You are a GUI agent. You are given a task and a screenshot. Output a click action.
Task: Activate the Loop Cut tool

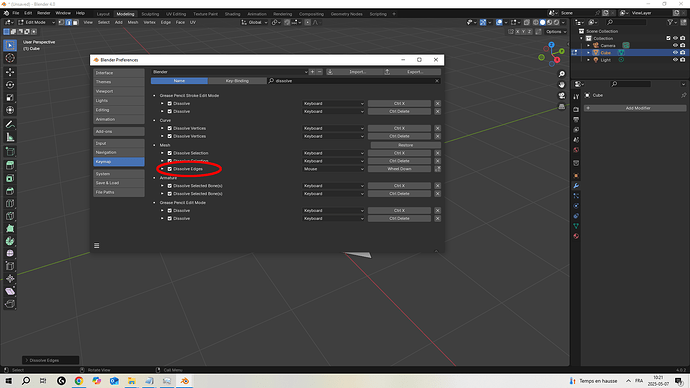pyautogui.click(x=10, y=203)
